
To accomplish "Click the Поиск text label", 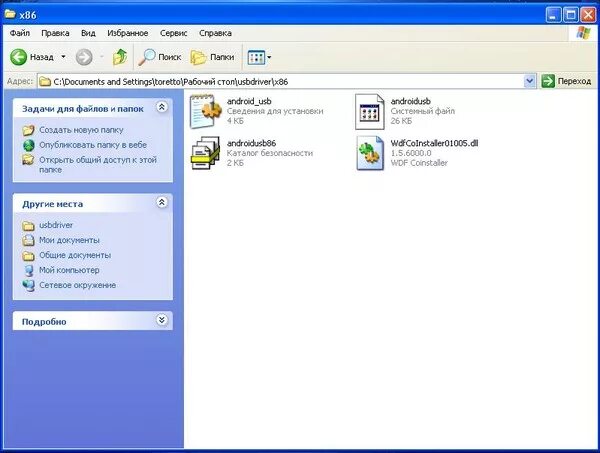I will (170, 57).
